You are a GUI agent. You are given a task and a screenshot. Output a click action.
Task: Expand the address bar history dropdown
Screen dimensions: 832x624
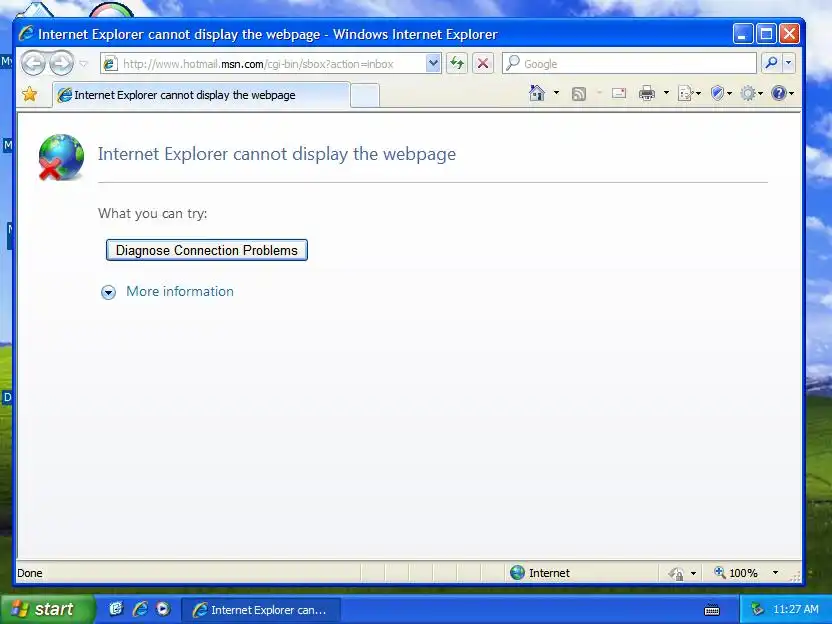pyautogui.click(x=434, y=64)
